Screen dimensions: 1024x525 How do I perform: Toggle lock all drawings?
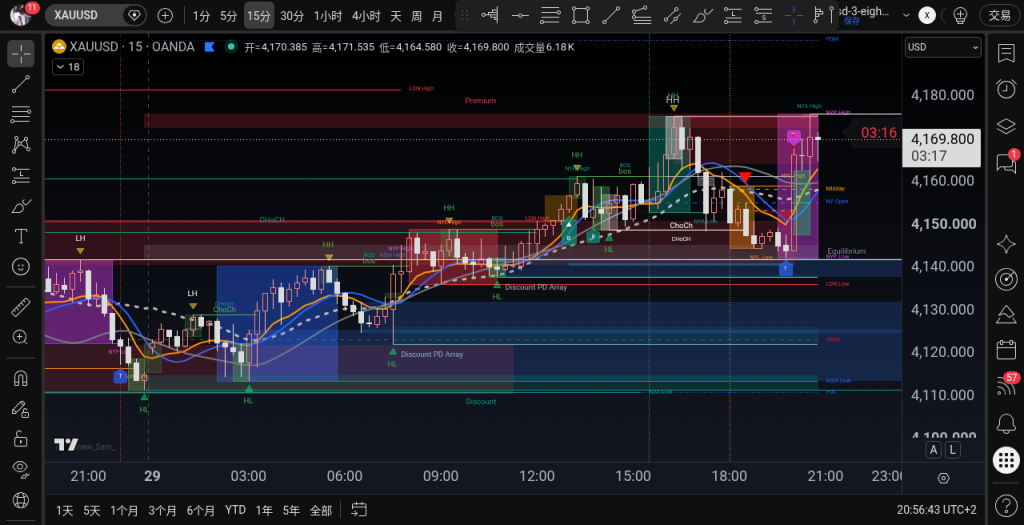tap(21, 438)
